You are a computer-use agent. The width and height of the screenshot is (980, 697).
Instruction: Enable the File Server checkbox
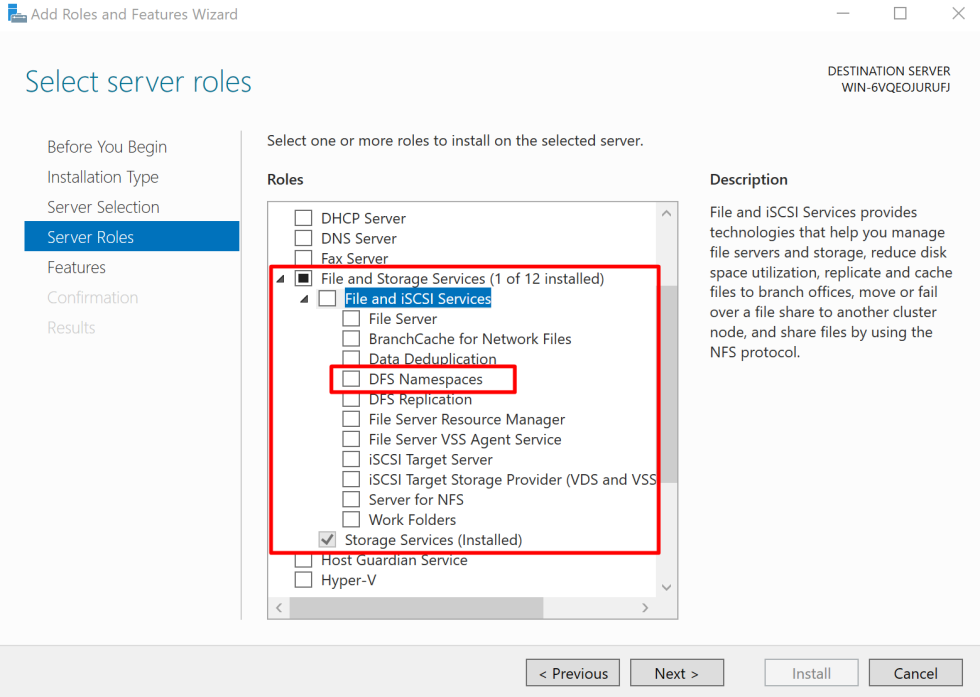(351, 318)
